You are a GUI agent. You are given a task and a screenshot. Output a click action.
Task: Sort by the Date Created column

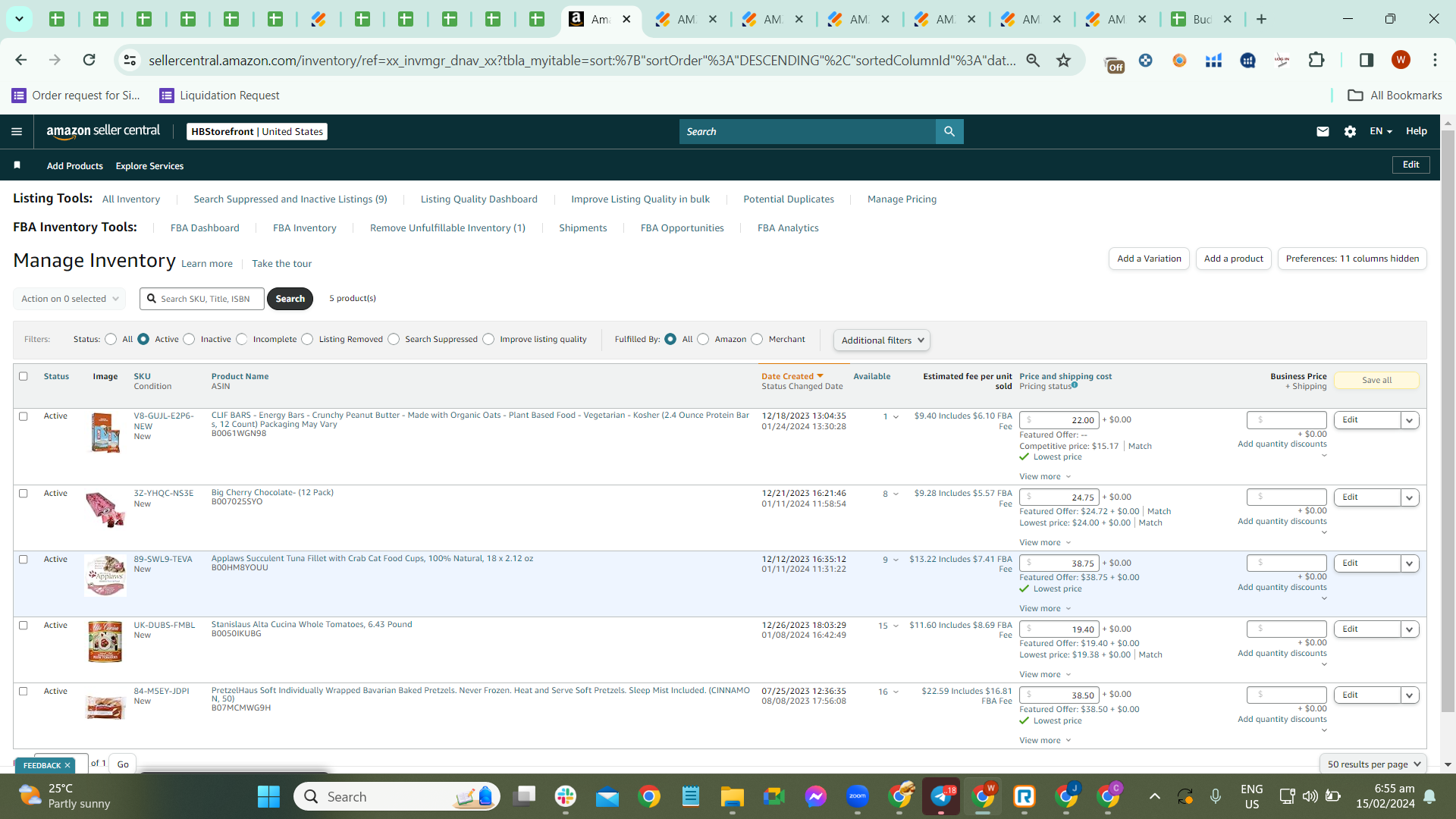[792, 376]
